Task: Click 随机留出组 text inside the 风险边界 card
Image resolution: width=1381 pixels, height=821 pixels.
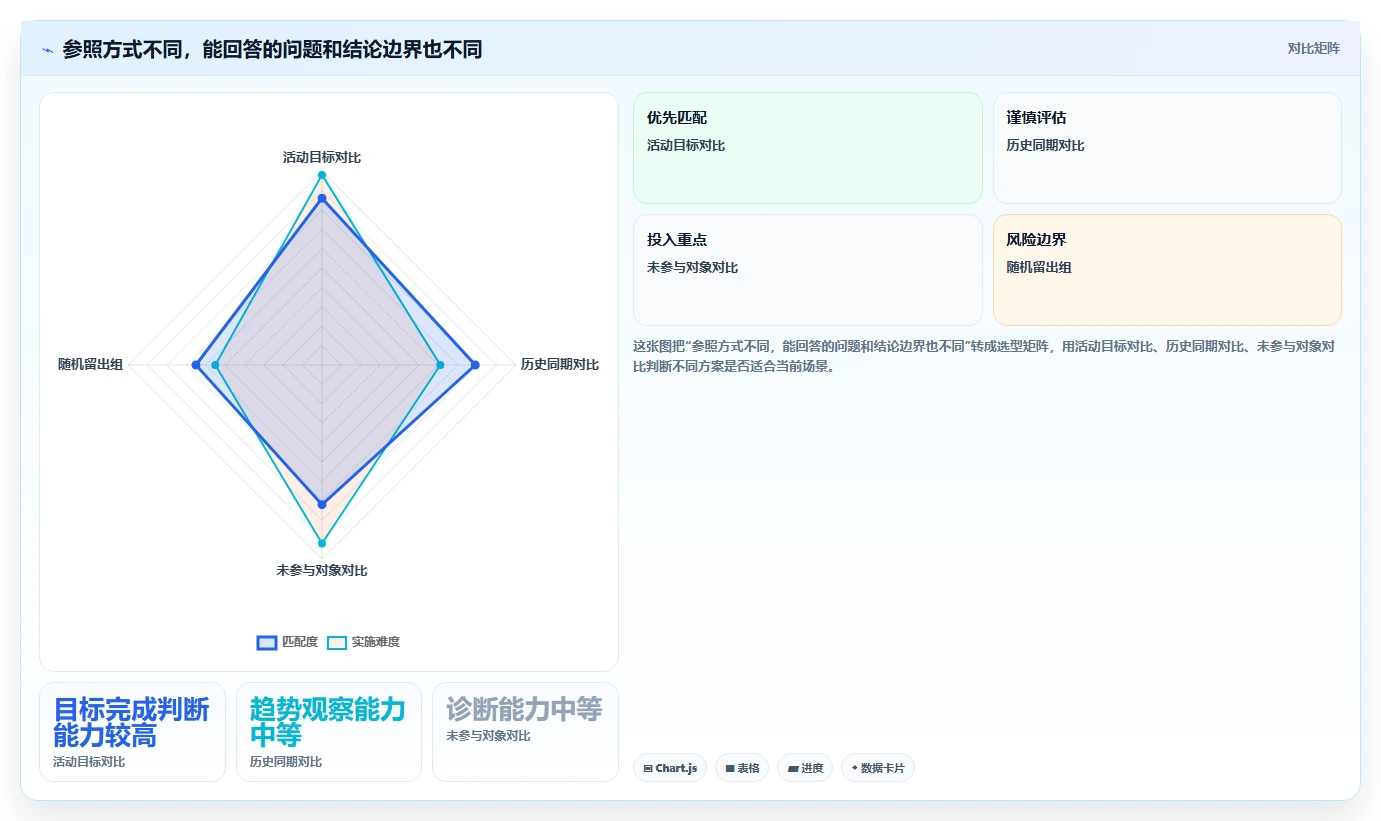Action: [1039, 268]
